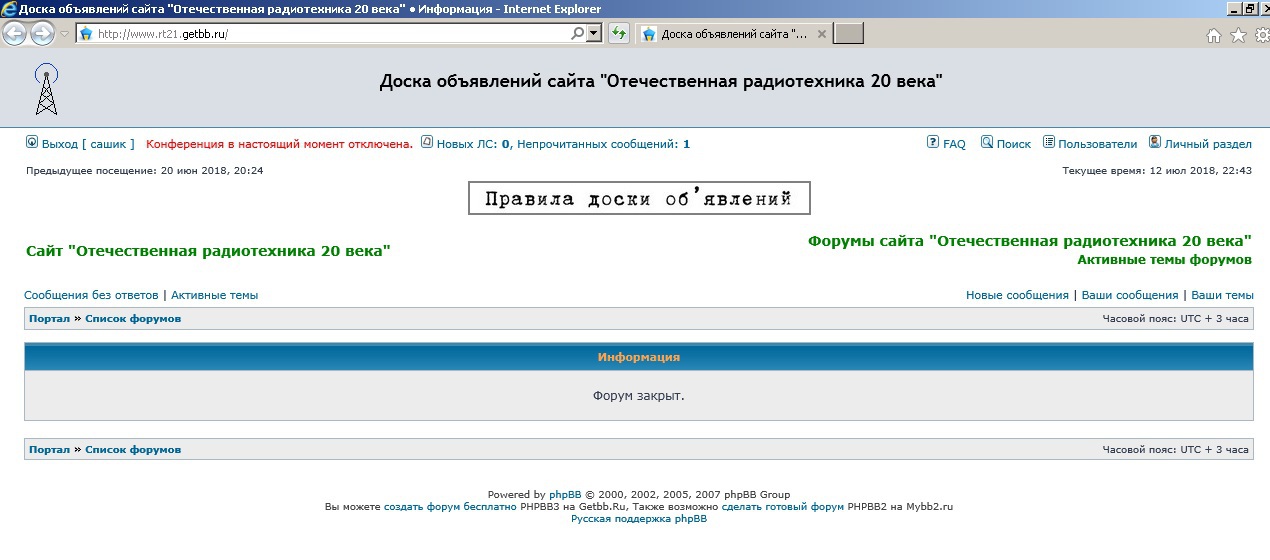The height and width of the screenshot is (560, 1270).
Task: Click left-side 'Активные темы' link
Action: coord(214,295)
